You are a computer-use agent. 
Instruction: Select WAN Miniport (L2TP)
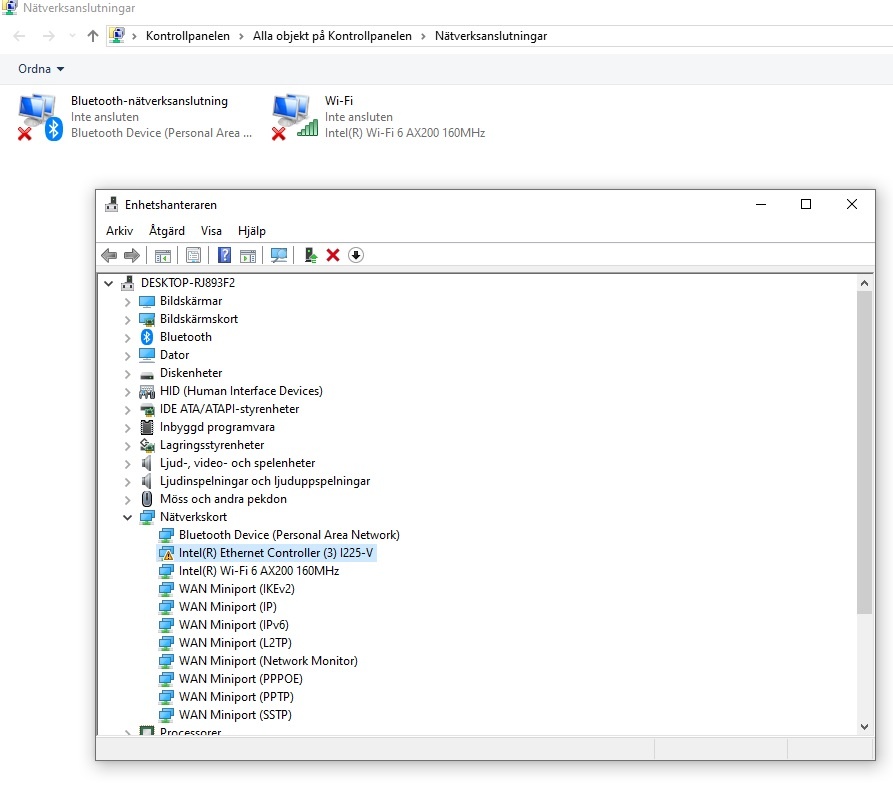(x=235, y=643)
